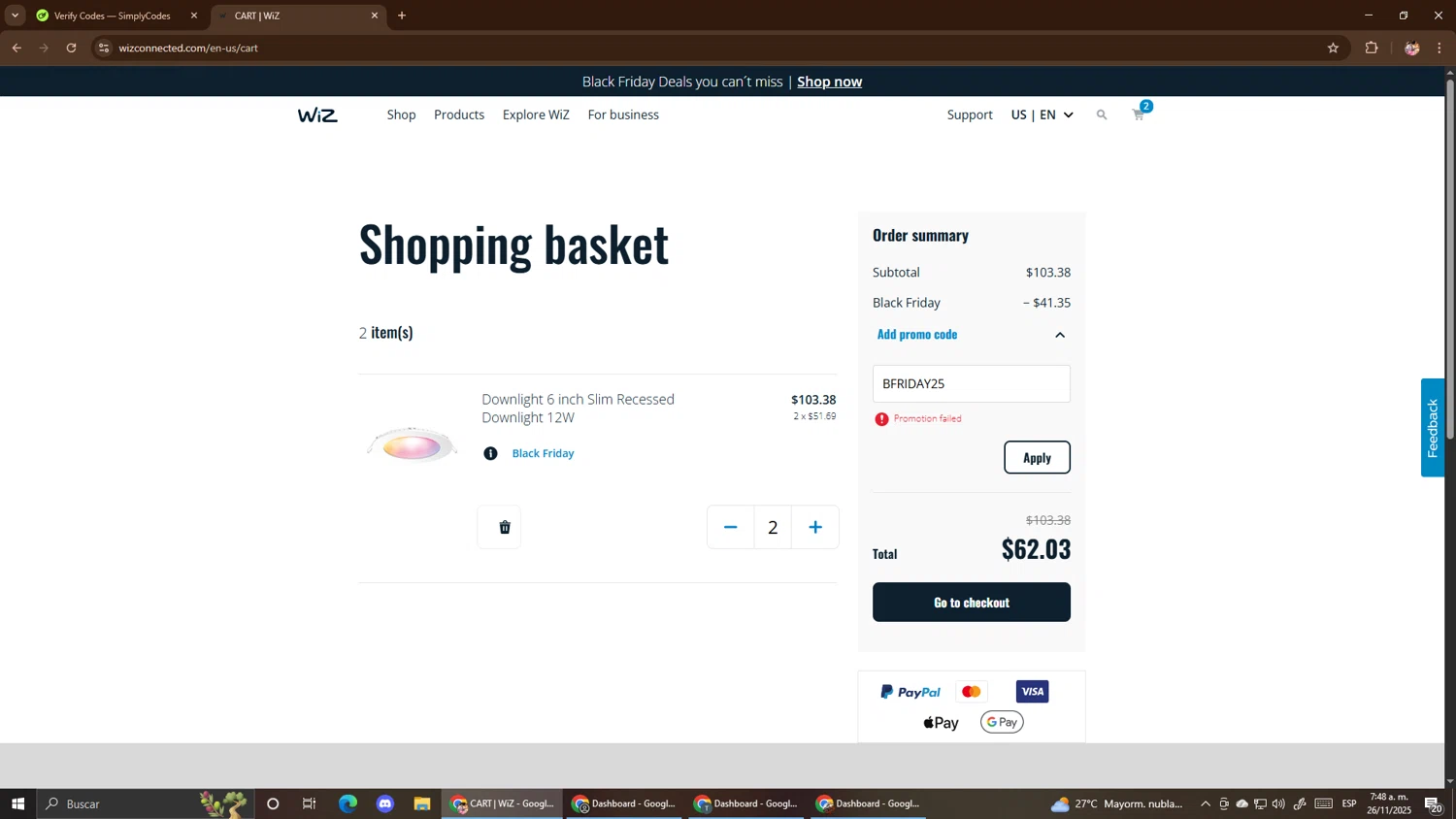Increase quantity with the plus button
The height and width of the screenshot is (819, 1456).
[x=815, y=527]
